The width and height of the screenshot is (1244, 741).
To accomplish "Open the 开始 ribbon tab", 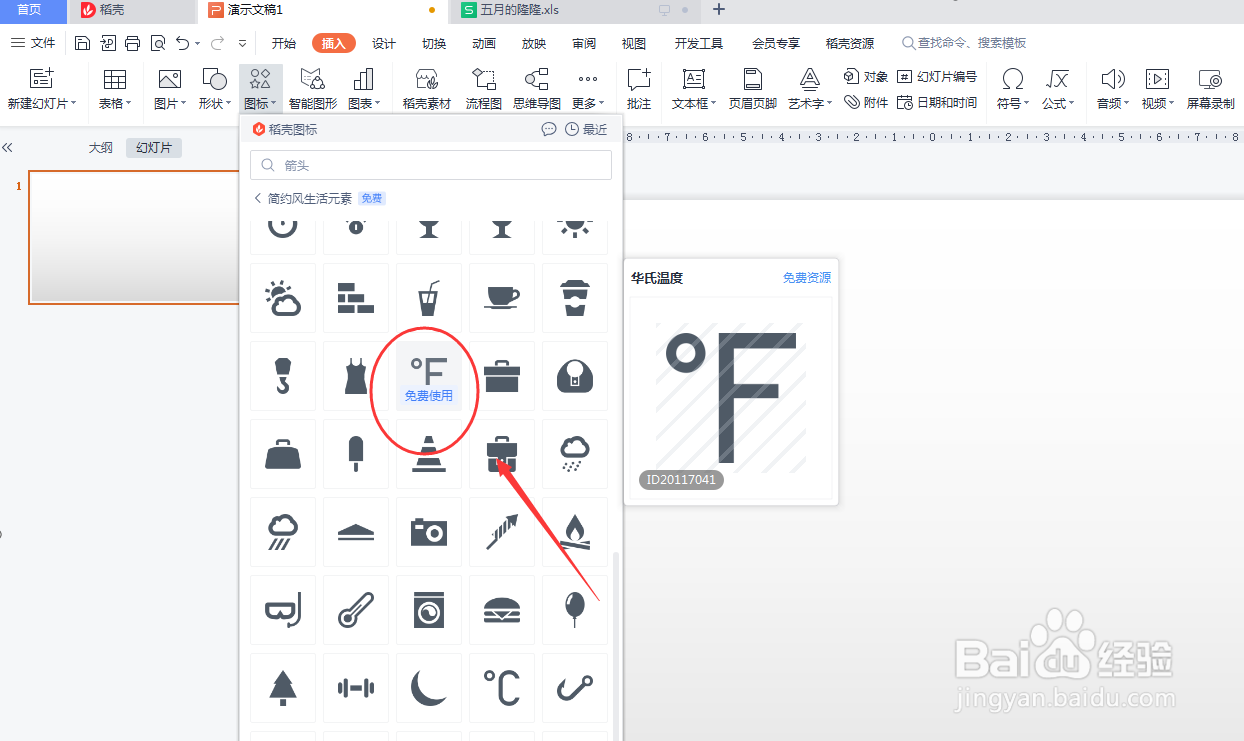I will coord(284,43).
